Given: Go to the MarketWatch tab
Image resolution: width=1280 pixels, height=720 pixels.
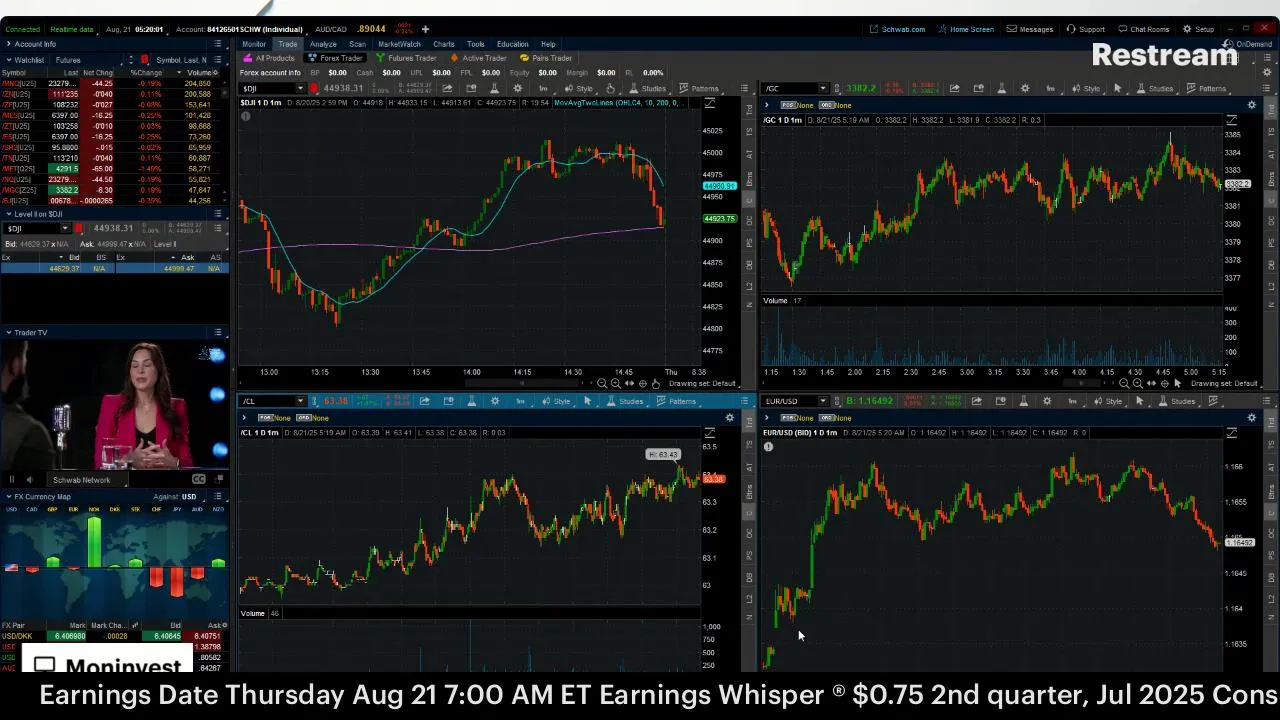Looking at the screenshot, I should tap(399, 44).
